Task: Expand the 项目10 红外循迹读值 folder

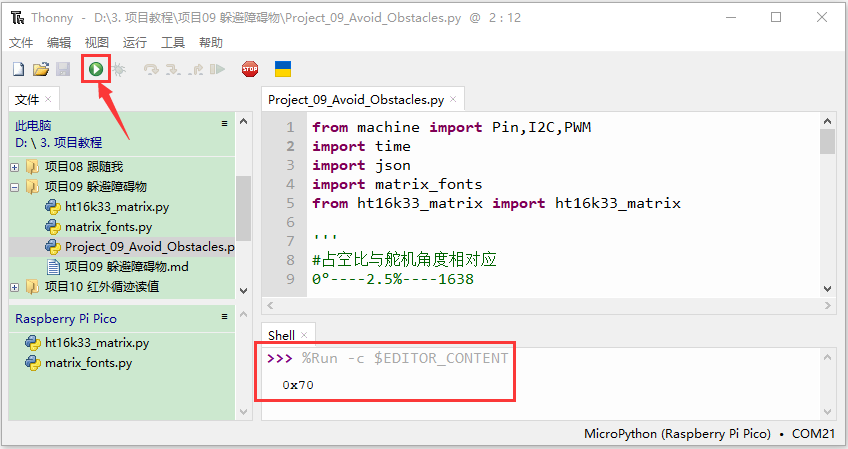Action: pyautogui.click(x=15, y=287)
